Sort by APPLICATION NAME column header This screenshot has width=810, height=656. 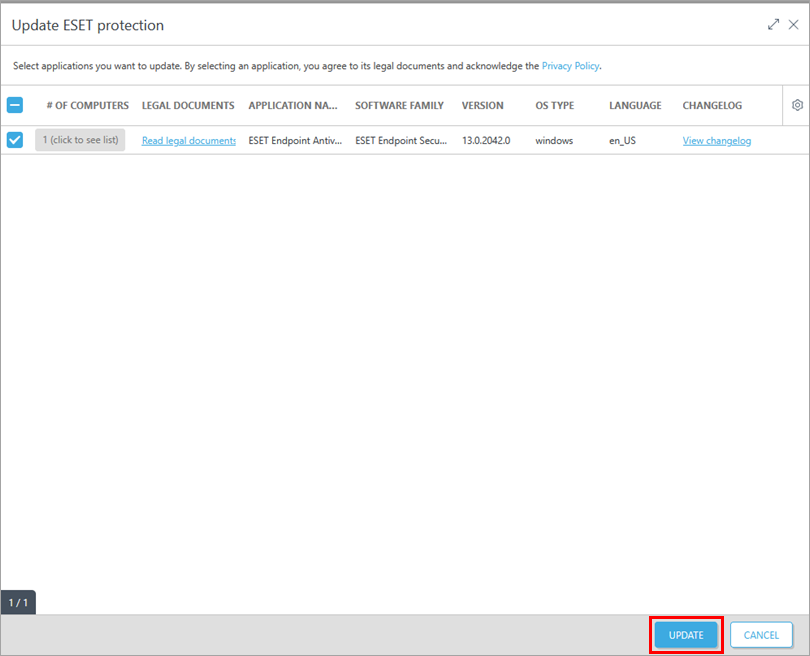[x=293, y=105]
